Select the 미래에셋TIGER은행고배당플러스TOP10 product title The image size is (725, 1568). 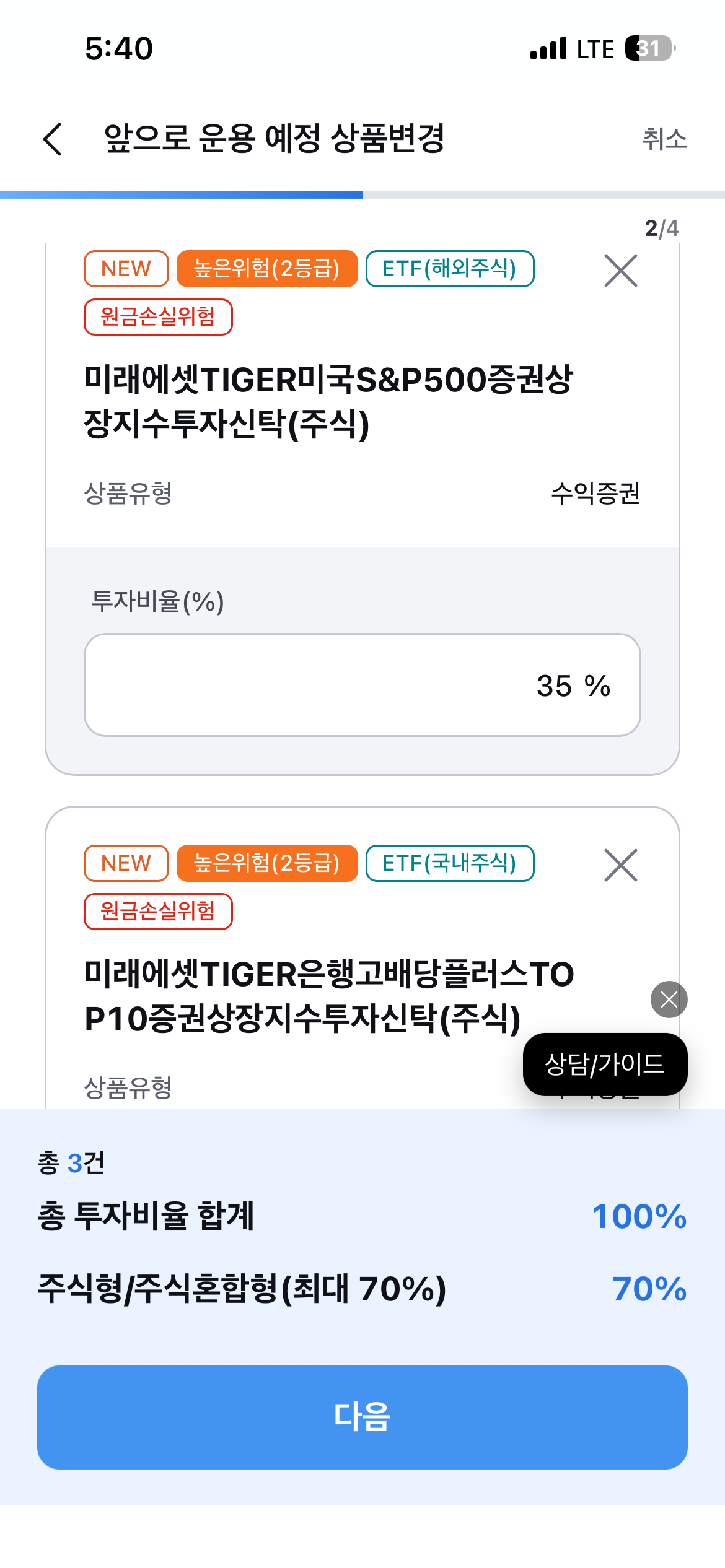[x=328, y=996]
